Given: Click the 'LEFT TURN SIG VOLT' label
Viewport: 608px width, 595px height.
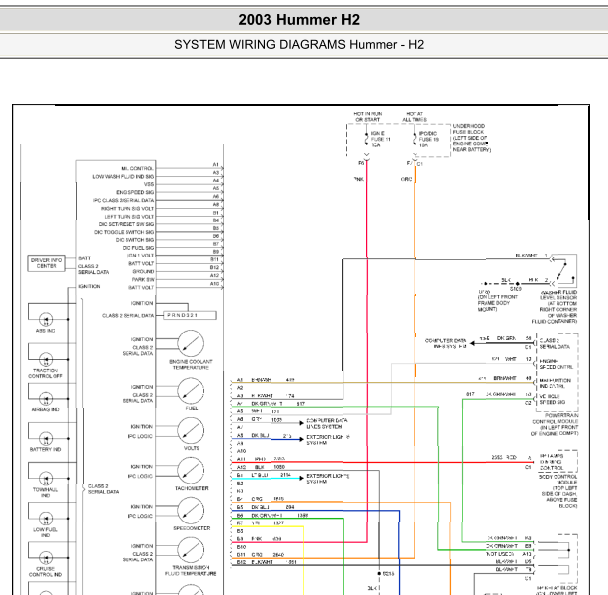Looking at the screenshot, I should [129, 217].
